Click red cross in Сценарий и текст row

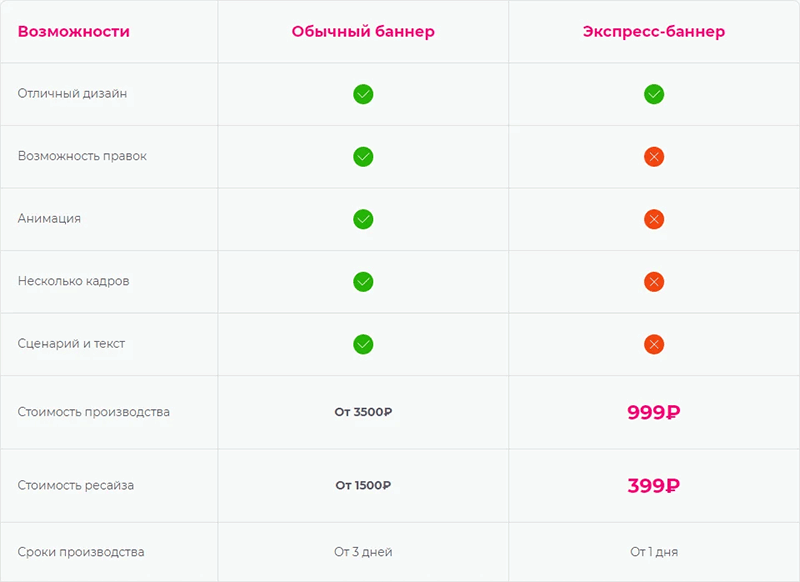pos(654,344)
